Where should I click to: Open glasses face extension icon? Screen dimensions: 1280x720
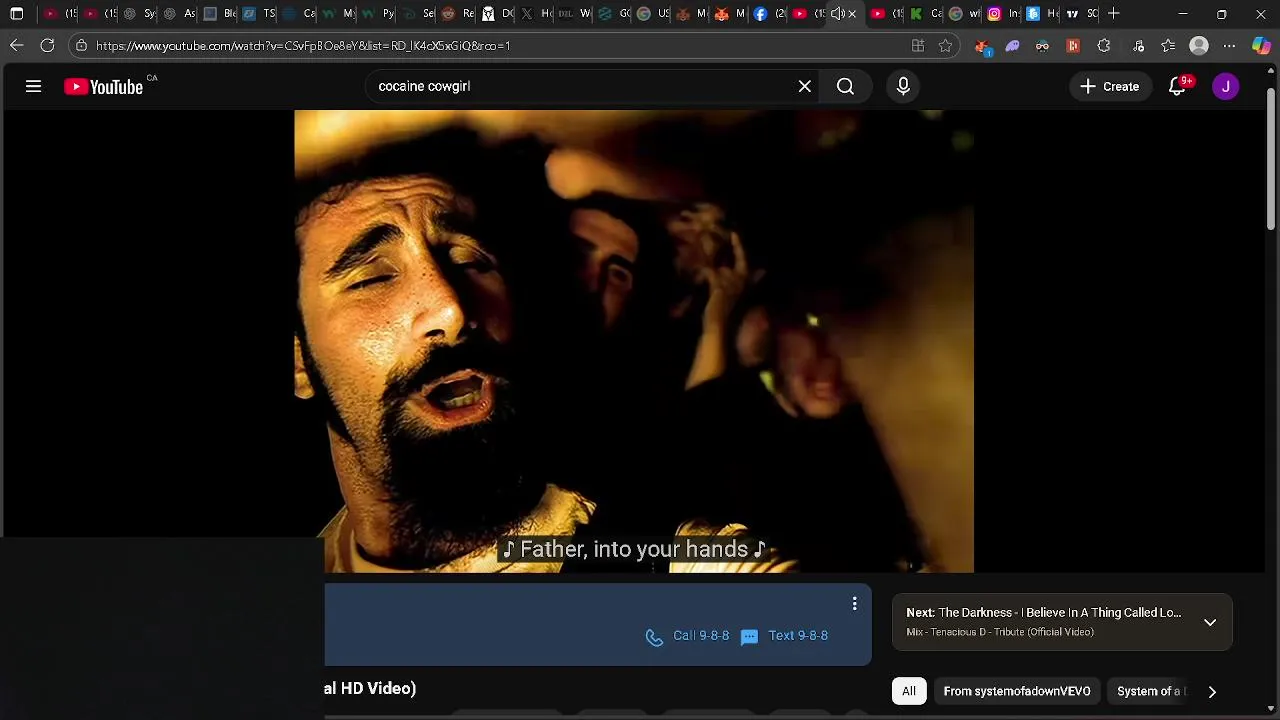tap(1042, 45)
